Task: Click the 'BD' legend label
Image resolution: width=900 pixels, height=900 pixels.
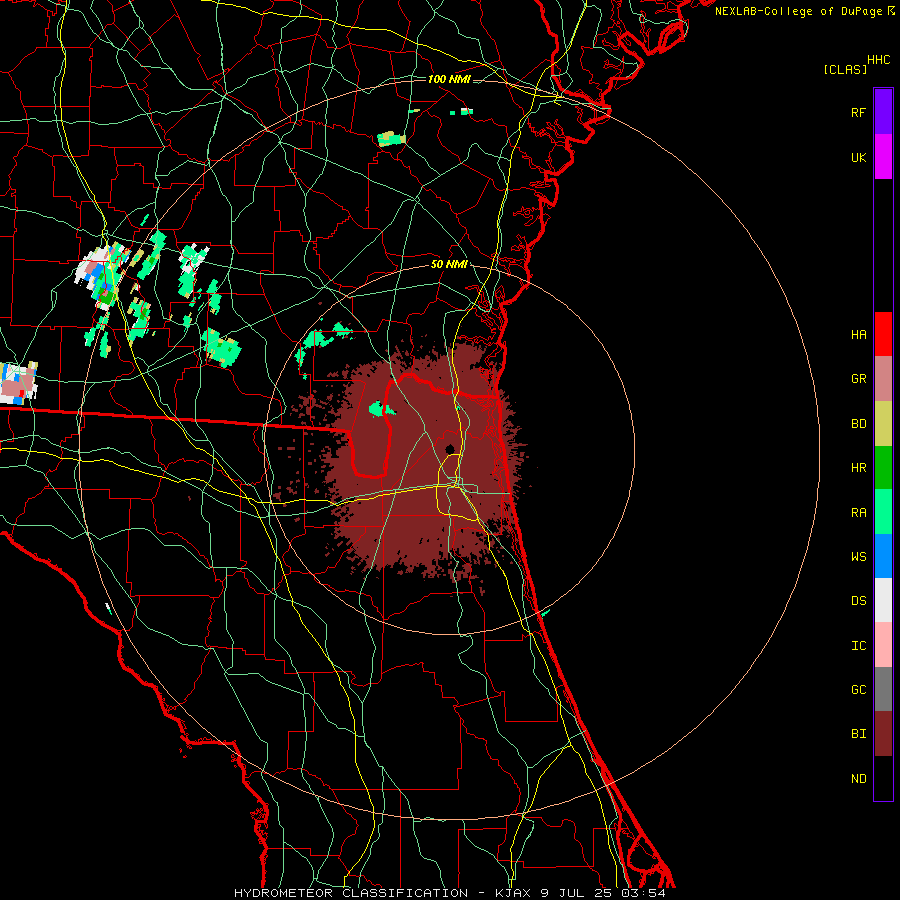Action: tap(858, 424)
